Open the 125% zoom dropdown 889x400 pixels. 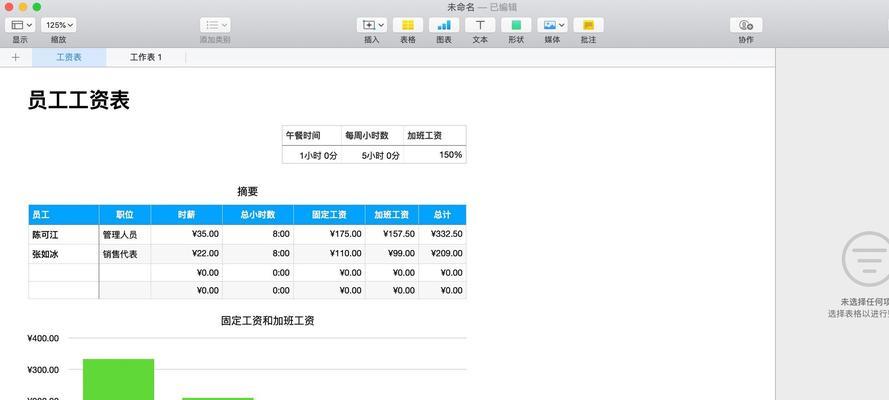pyautogui.click(x=59, y=25)
